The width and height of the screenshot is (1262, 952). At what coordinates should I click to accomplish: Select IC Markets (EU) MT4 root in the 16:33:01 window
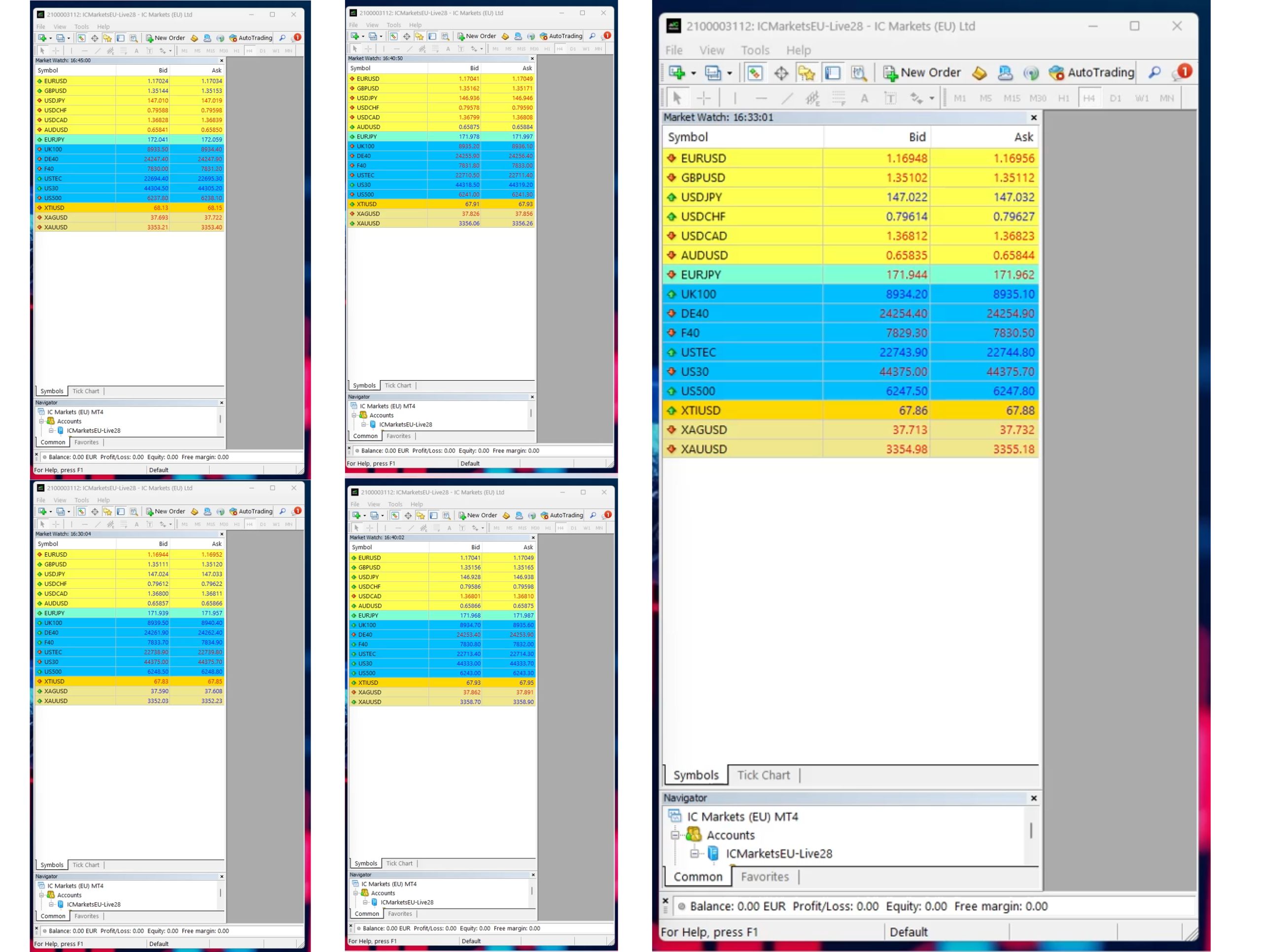coord(742,816)
